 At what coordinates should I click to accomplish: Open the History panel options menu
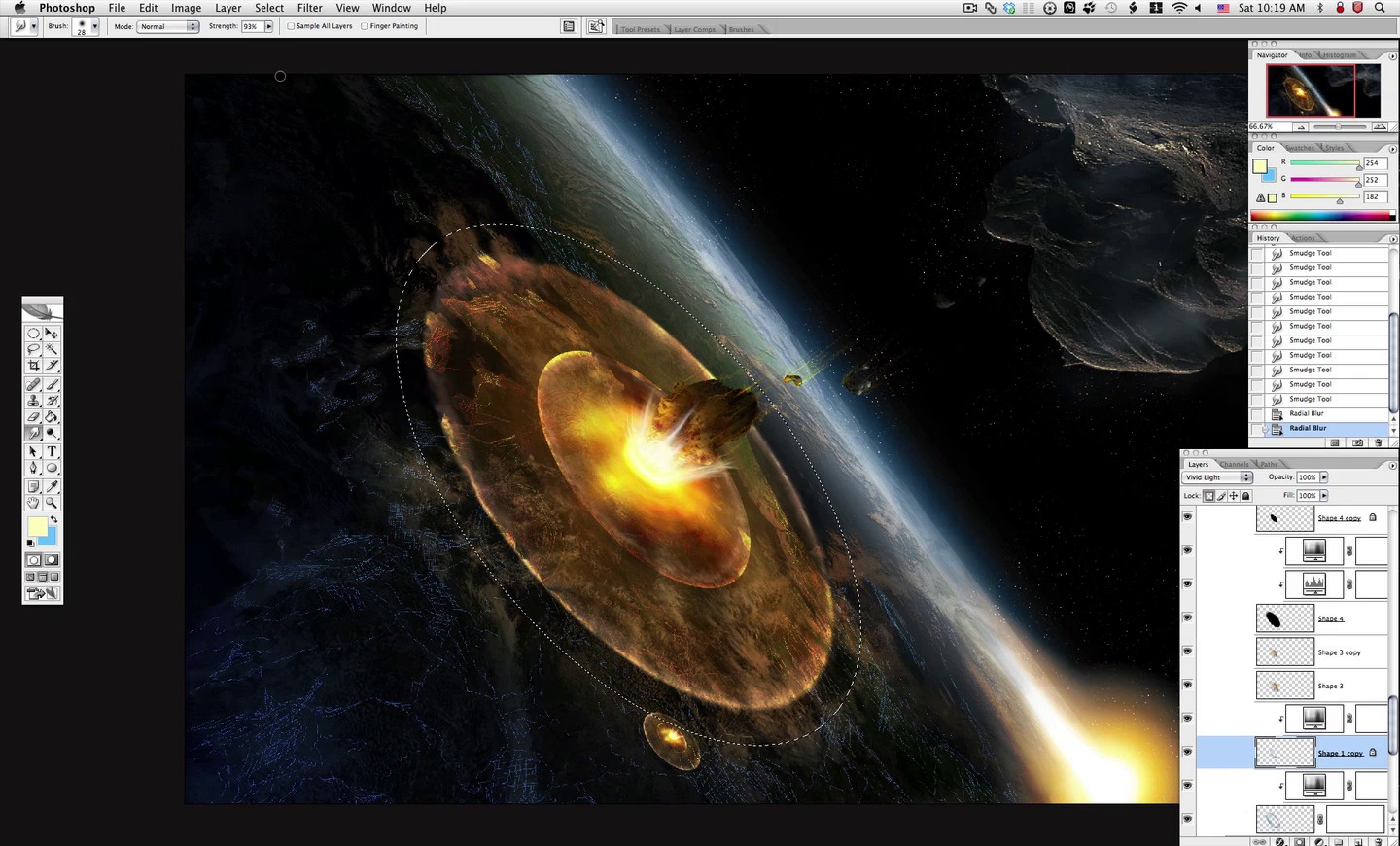click(x=1392, y=238)
